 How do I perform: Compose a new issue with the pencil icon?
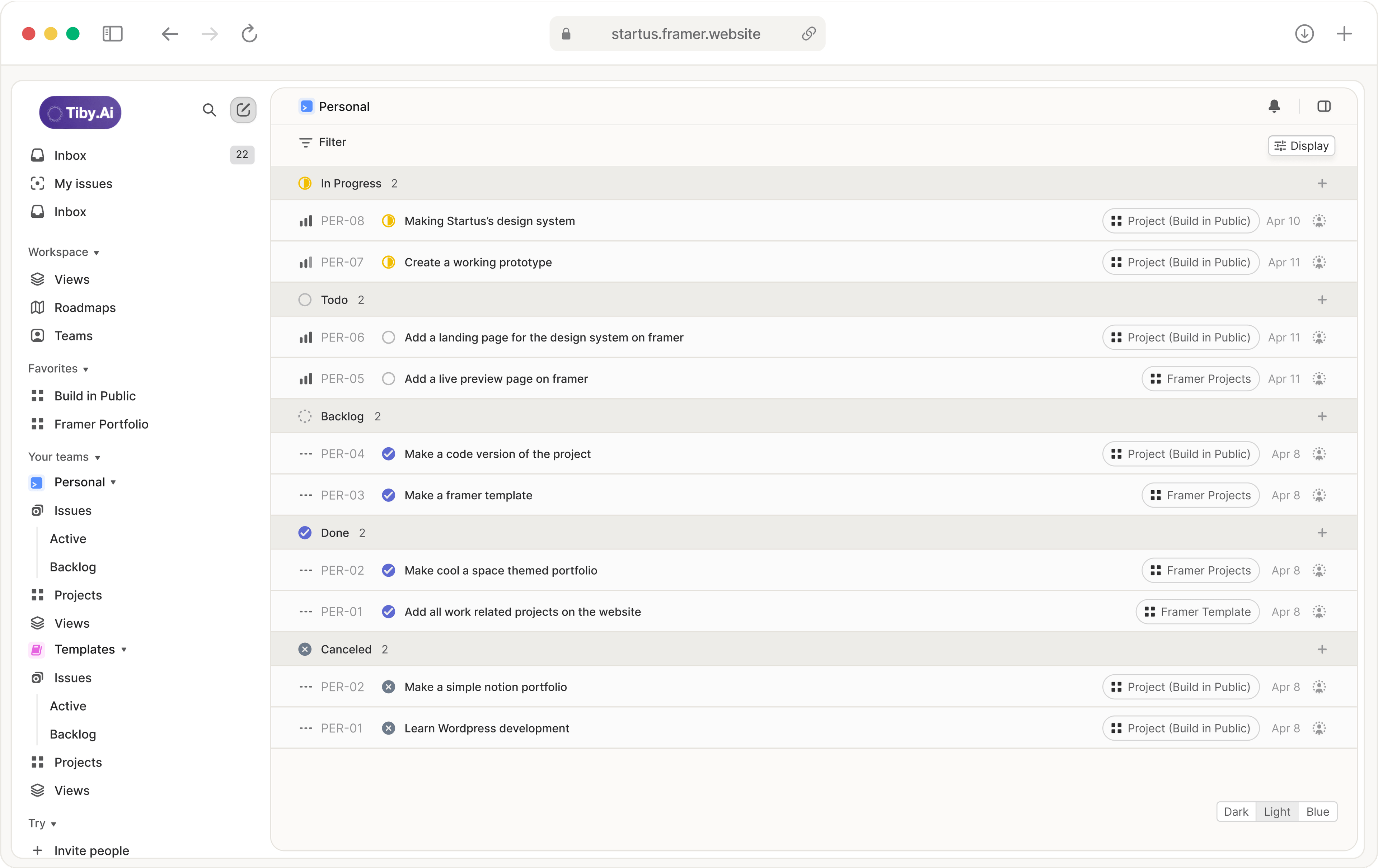(243, 110)
